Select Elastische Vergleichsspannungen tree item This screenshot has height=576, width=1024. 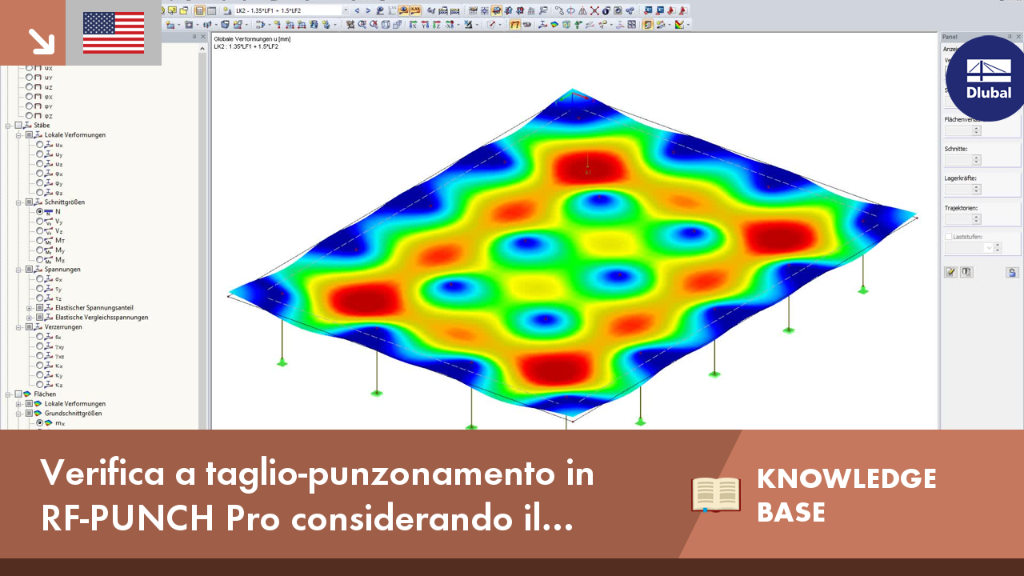click(101, 317)
